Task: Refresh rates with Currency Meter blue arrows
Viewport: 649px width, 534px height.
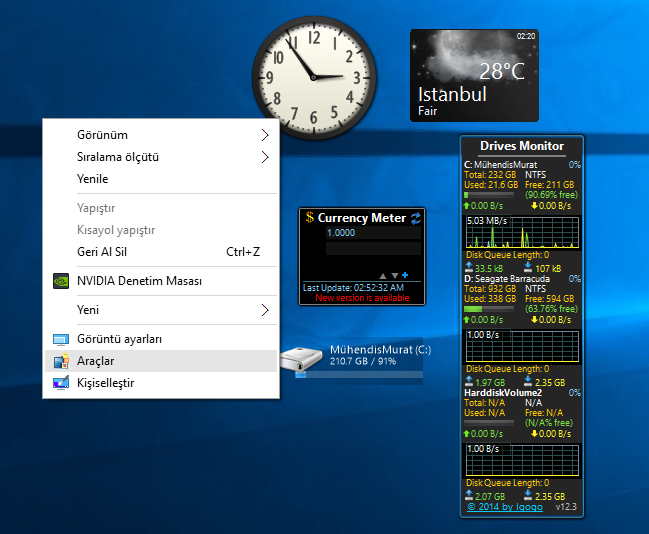Action: 416,218
